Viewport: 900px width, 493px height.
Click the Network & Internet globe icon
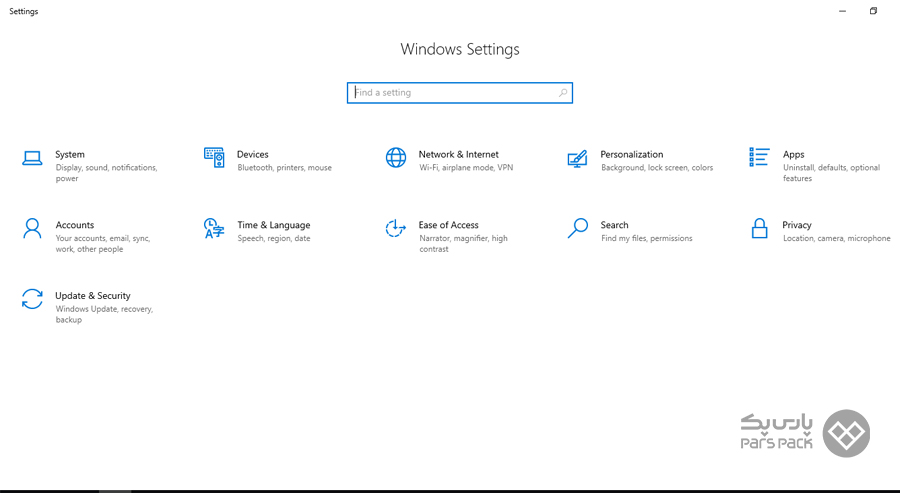click(395, 157)
